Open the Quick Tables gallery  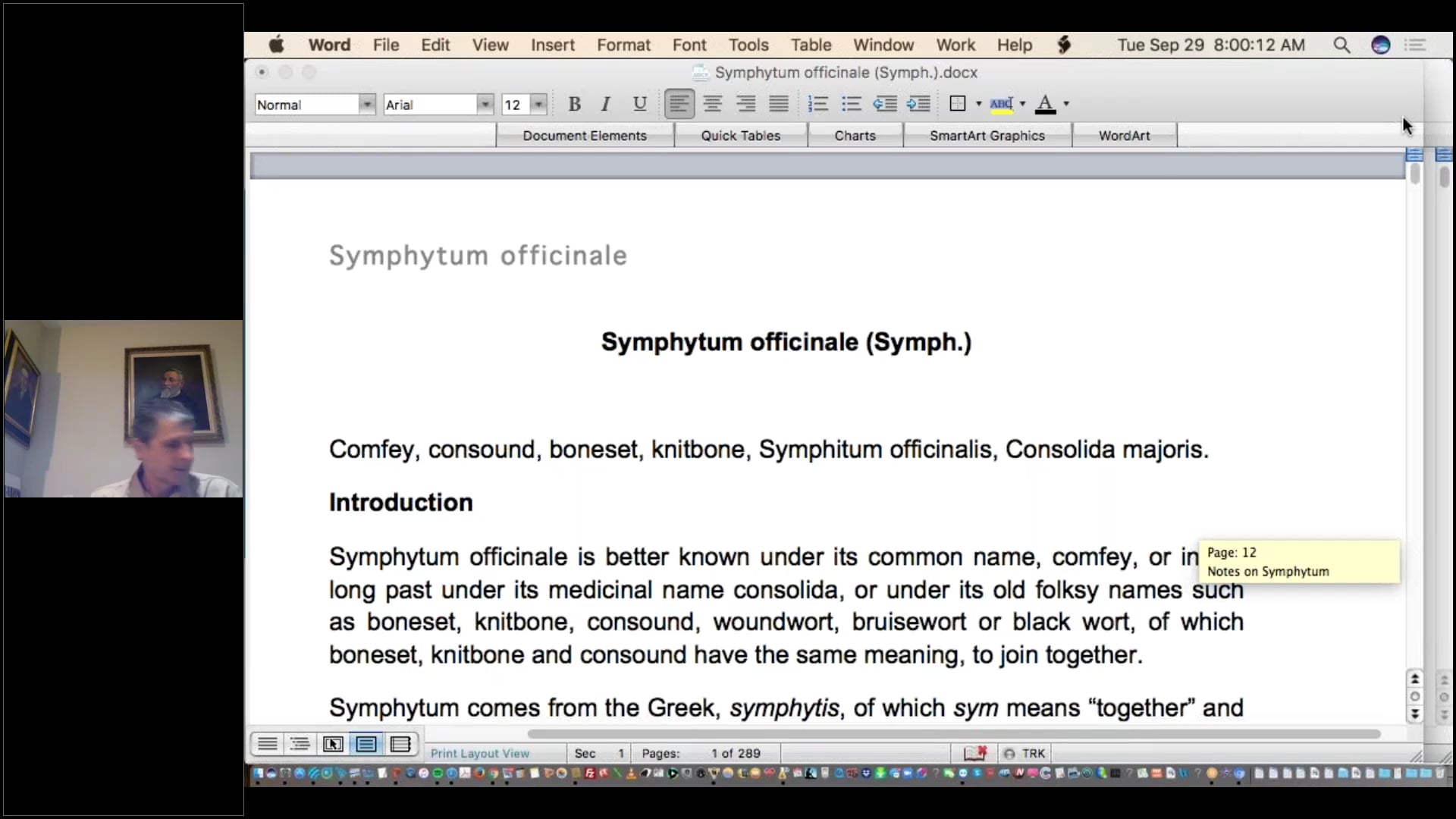[x=740, y=136]
